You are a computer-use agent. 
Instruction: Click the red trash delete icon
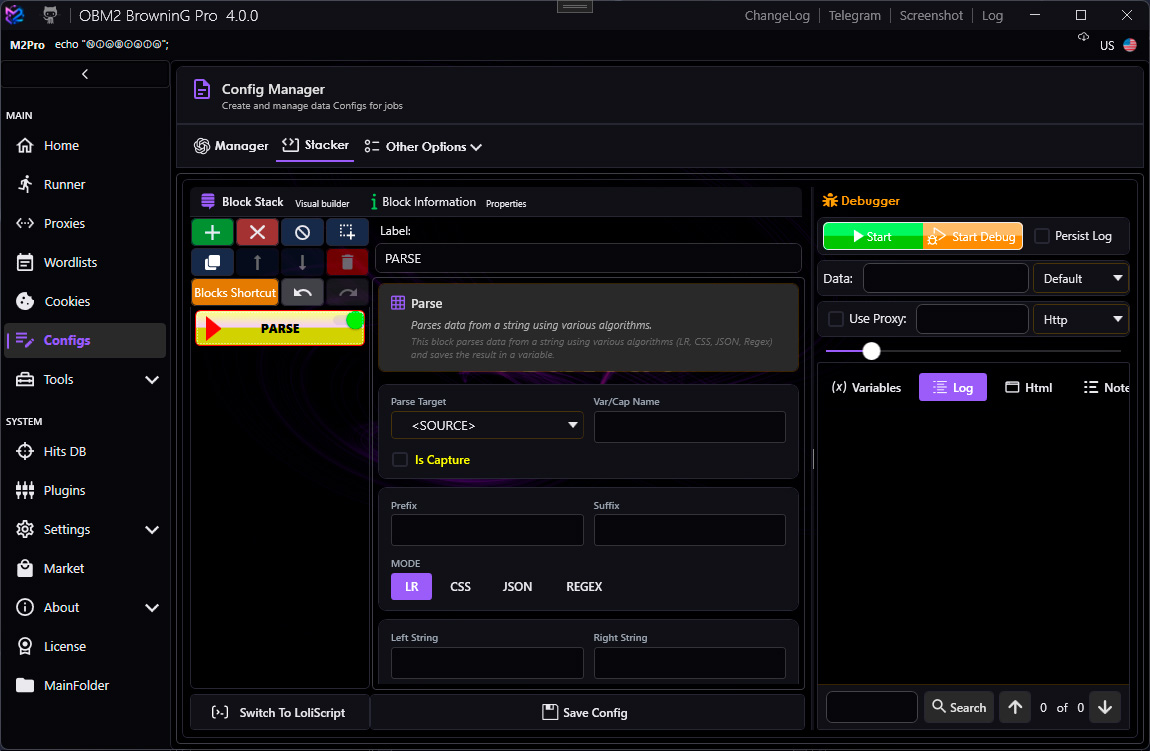(x=347, y=262)
